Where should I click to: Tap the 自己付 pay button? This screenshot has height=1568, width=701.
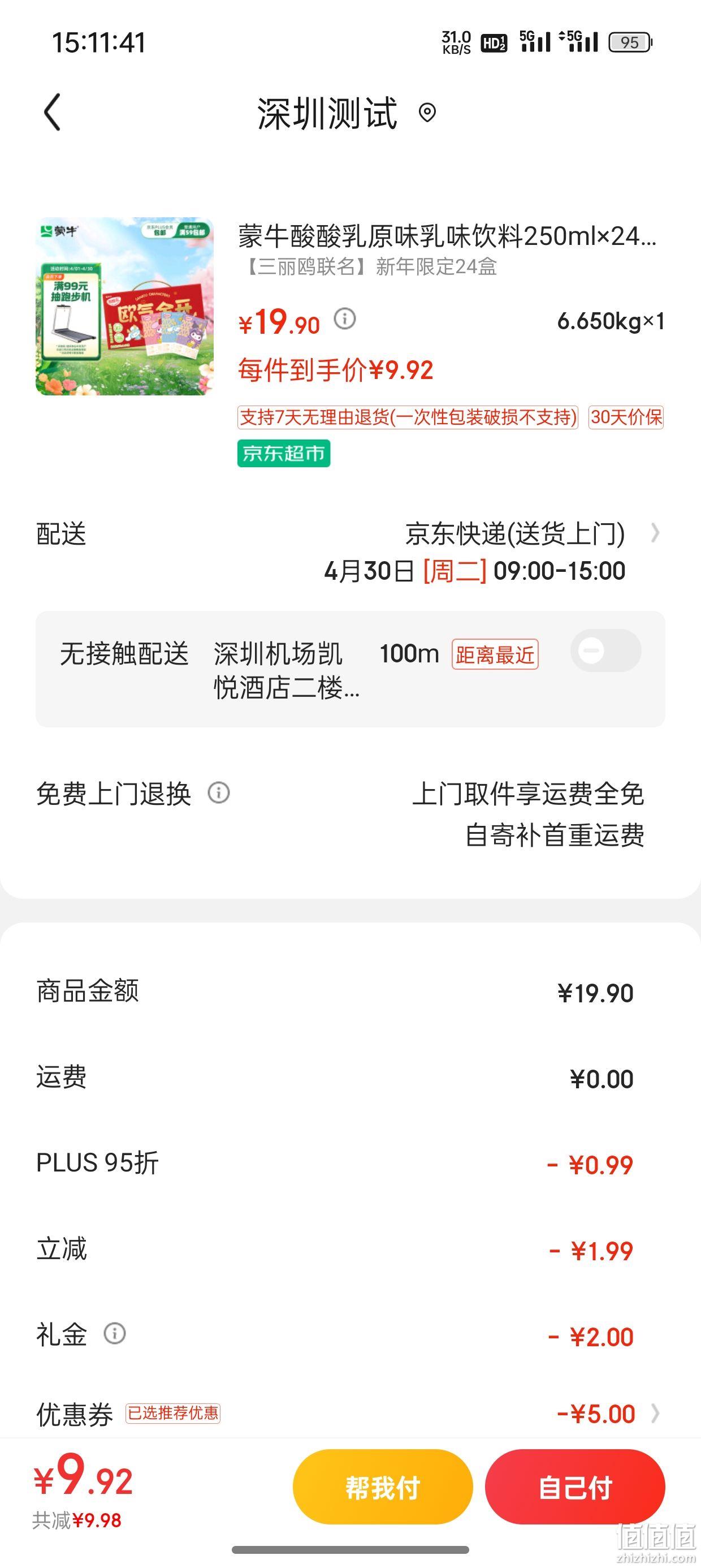tap(575, 1487)
